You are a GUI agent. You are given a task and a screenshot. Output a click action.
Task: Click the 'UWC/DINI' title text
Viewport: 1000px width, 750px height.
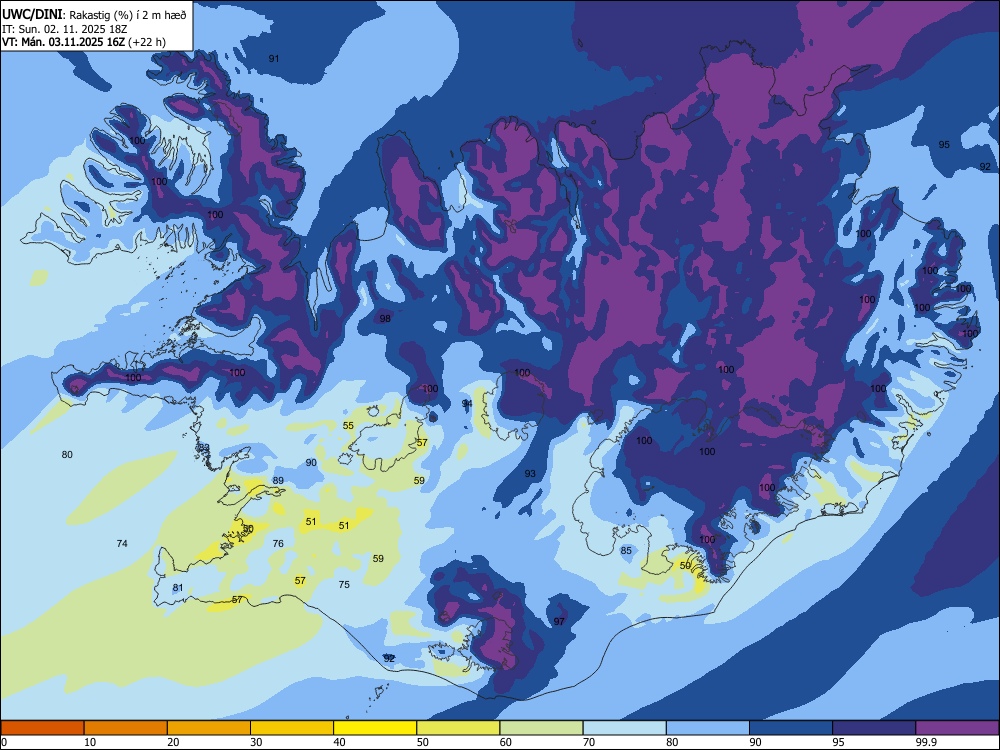pyautogui.click(x=32, y=15)
